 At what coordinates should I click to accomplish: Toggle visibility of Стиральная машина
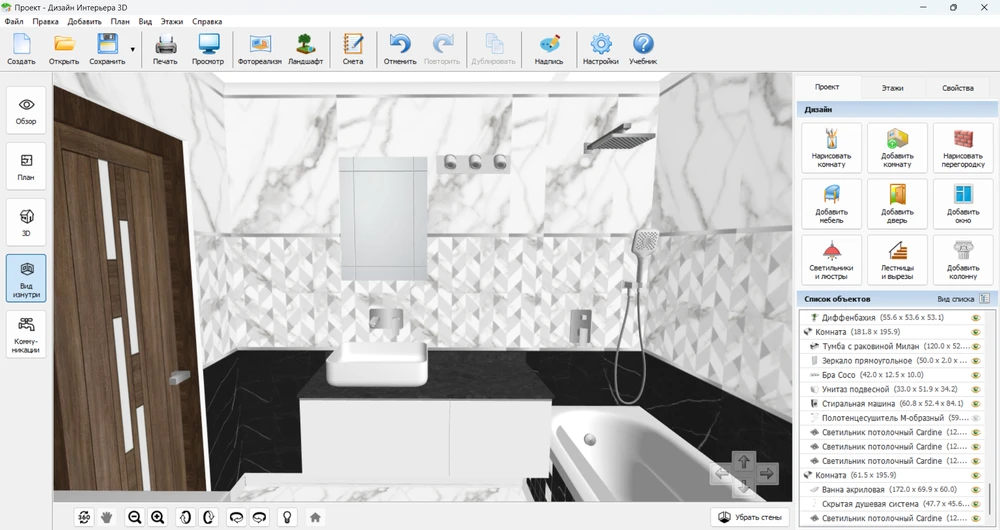pos(976,403)
